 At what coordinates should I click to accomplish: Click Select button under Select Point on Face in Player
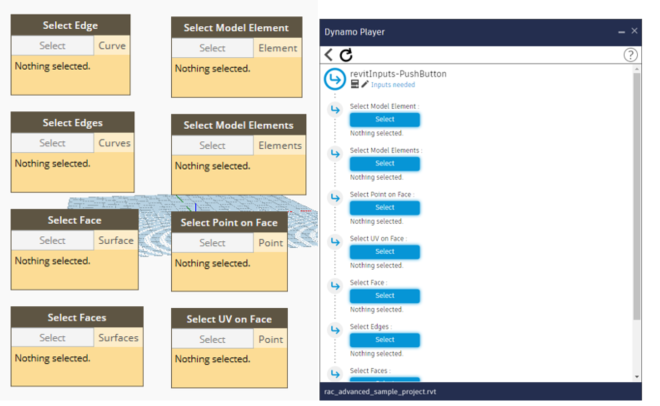point(385,207)
